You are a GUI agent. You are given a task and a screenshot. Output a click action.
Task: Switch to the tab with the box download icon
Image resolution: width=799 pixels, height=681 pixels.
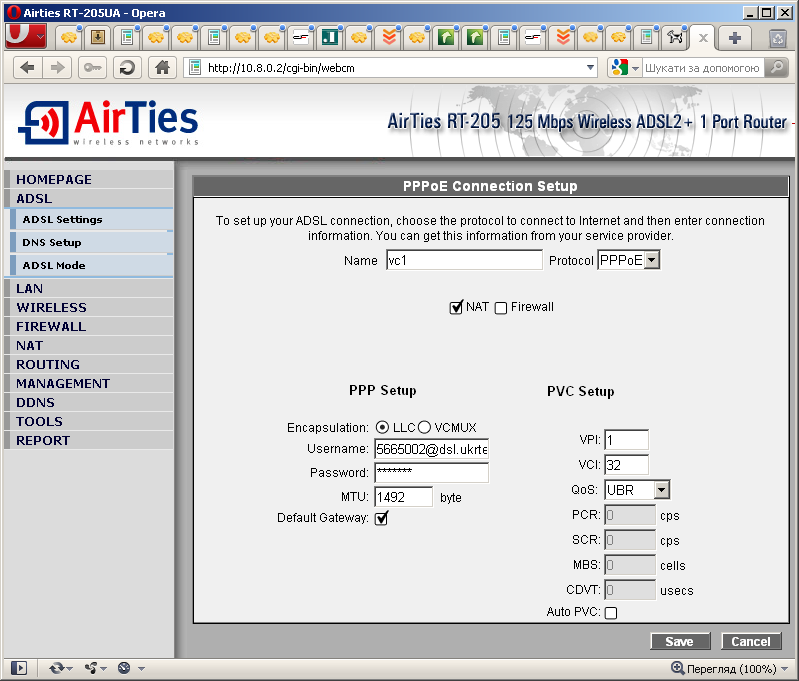coord(98,37)
